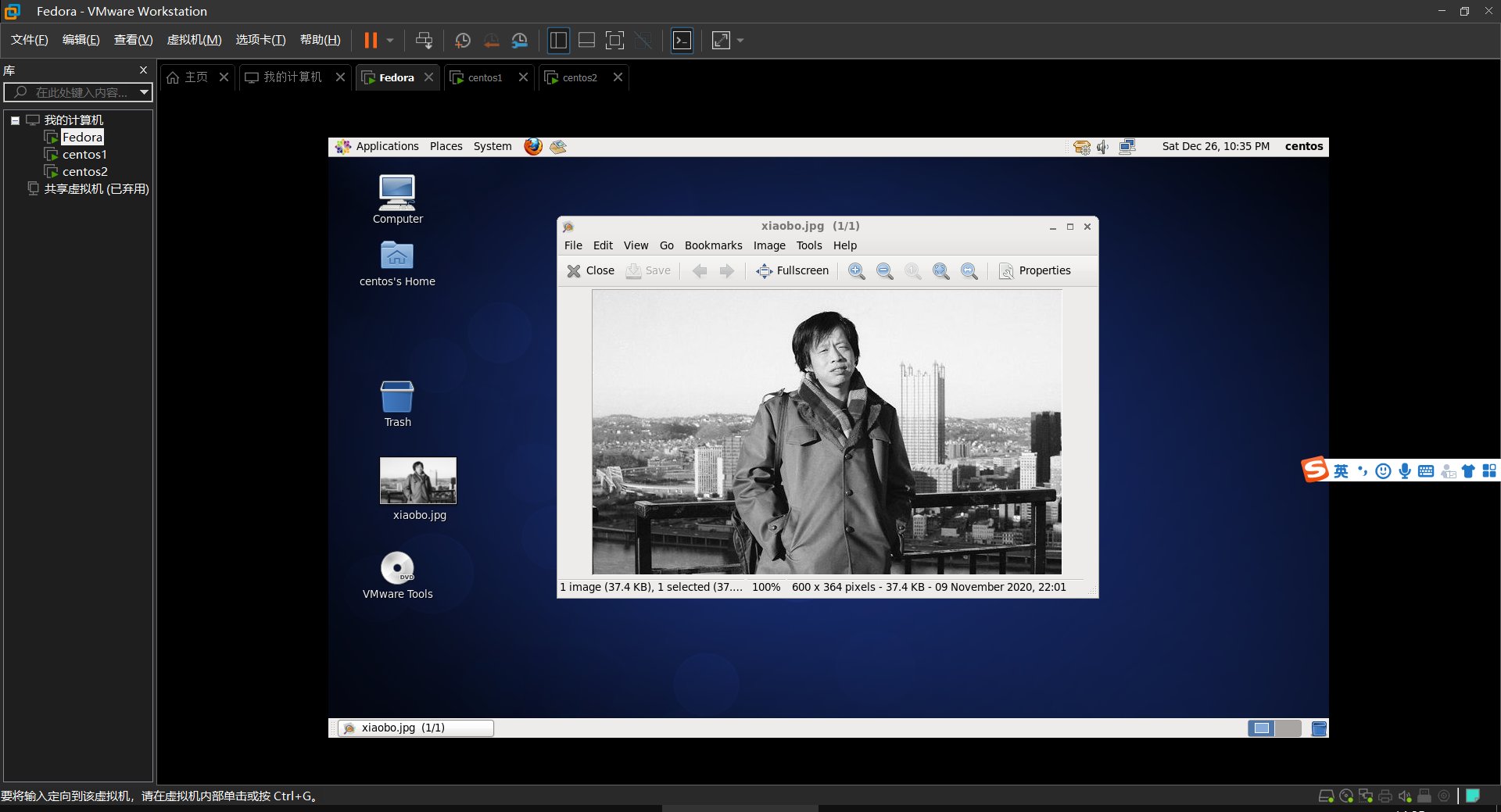Open the image viewer File menu
Viewport: 1501px width, 812px height.
tap(573, 245)
